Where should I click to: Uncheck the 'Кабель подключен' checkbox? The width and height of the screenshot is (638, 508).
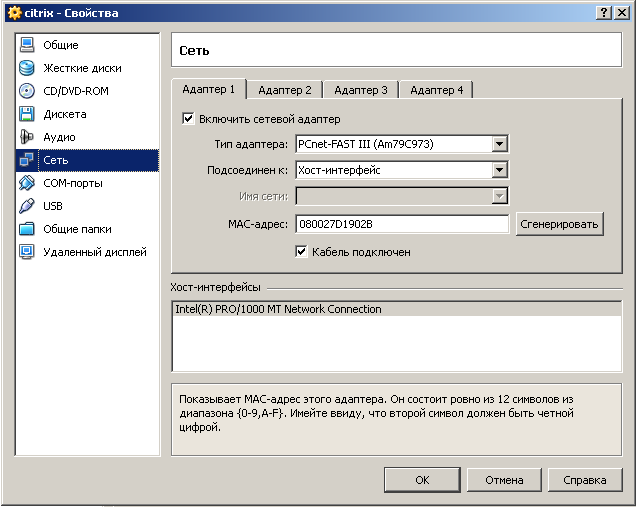click(301, 252)
